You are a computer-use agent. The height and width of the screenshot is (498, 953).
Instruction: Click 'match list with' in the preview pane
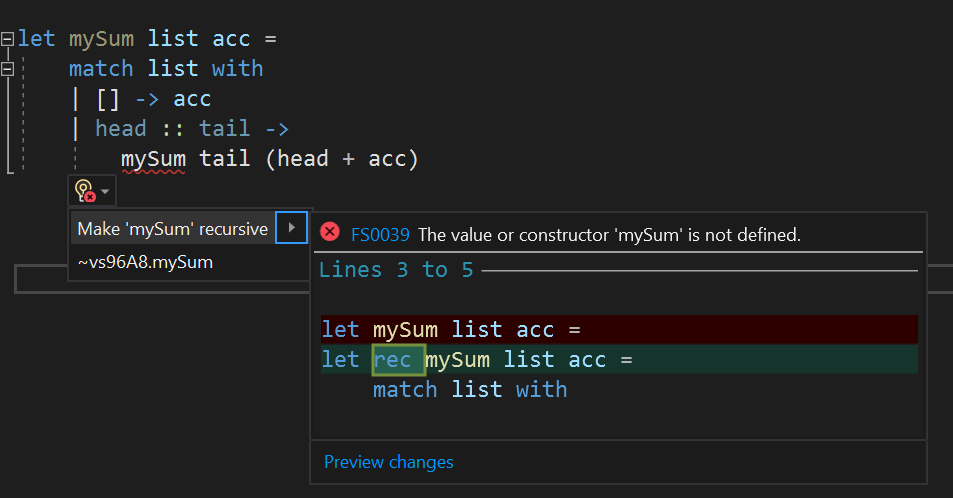470,390
